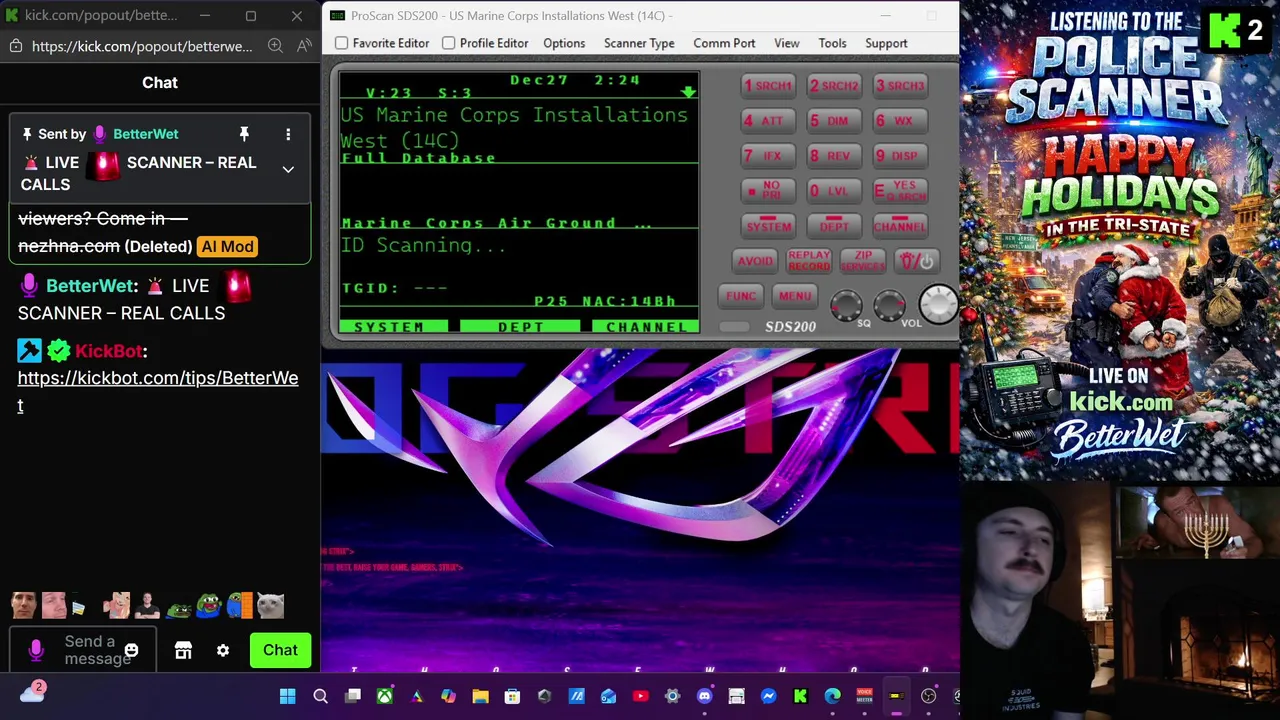Click the backlight/power key on SDS200
1280x720 pixels.
click(916, 261)
